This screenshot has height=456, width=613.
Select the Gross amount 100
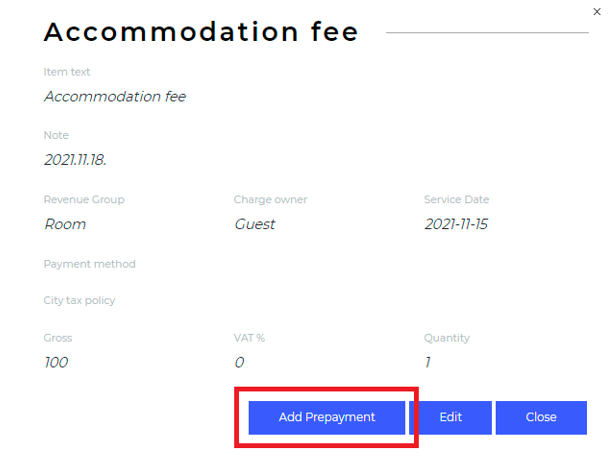point(56,362)
